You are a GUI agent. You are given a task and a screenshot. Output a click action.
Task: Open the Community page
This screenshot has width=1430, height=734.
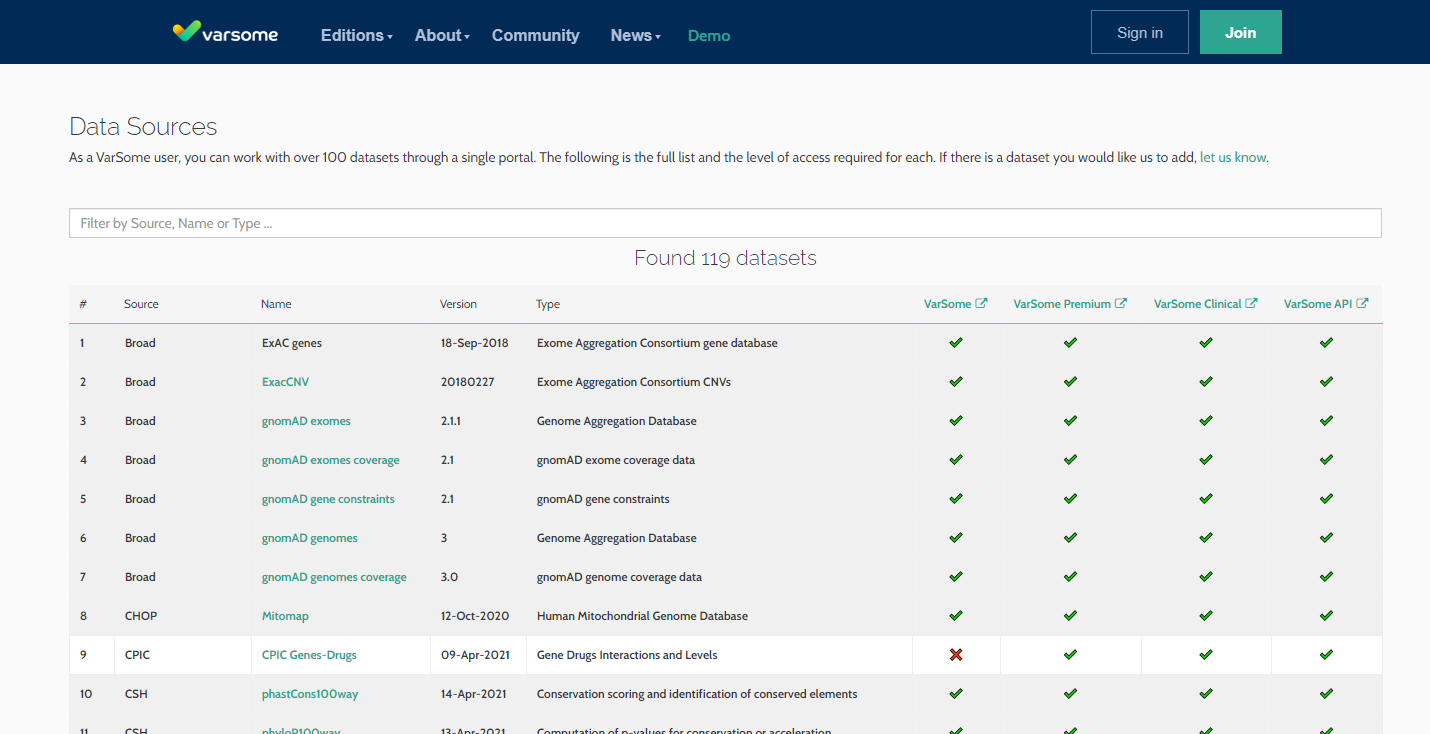[536, 35]
